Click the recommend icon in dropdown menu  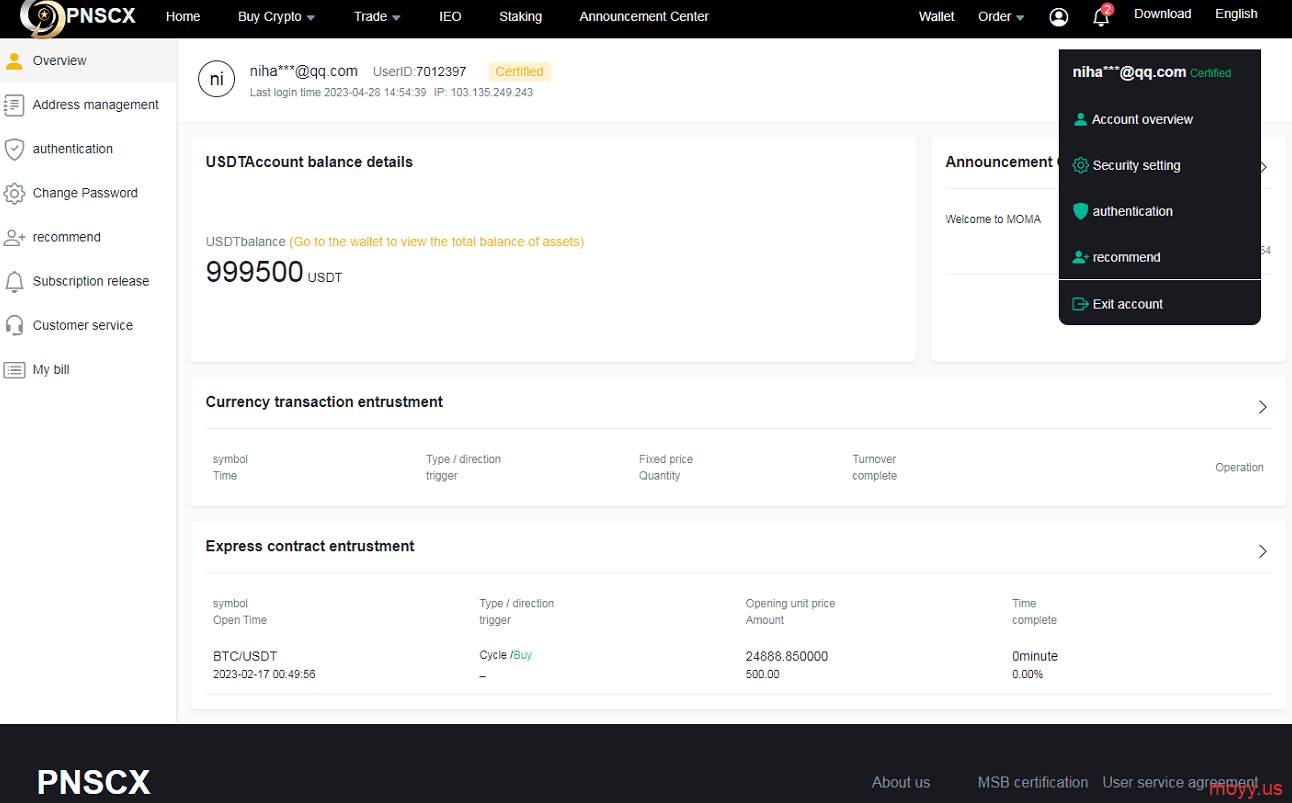[1080, 257]
